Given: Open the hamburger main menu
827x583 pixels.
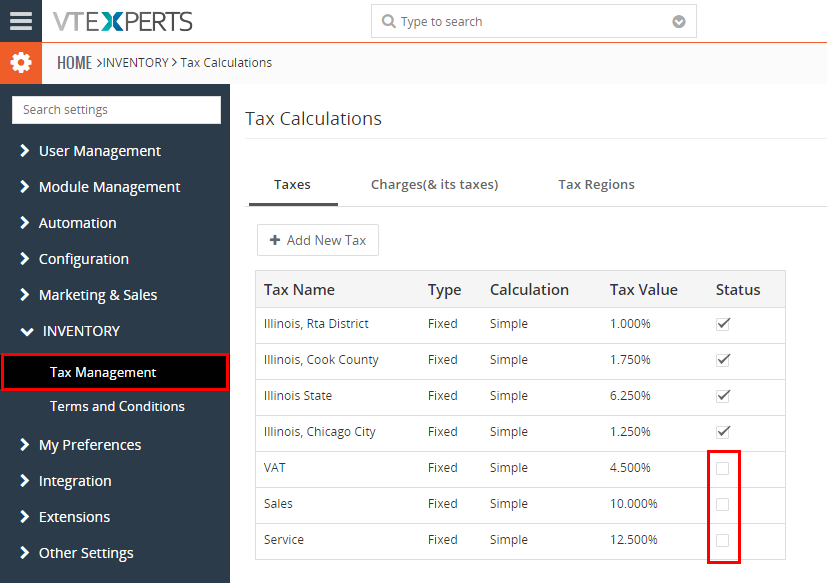Looking at the screenshot, I should (21, 21).
